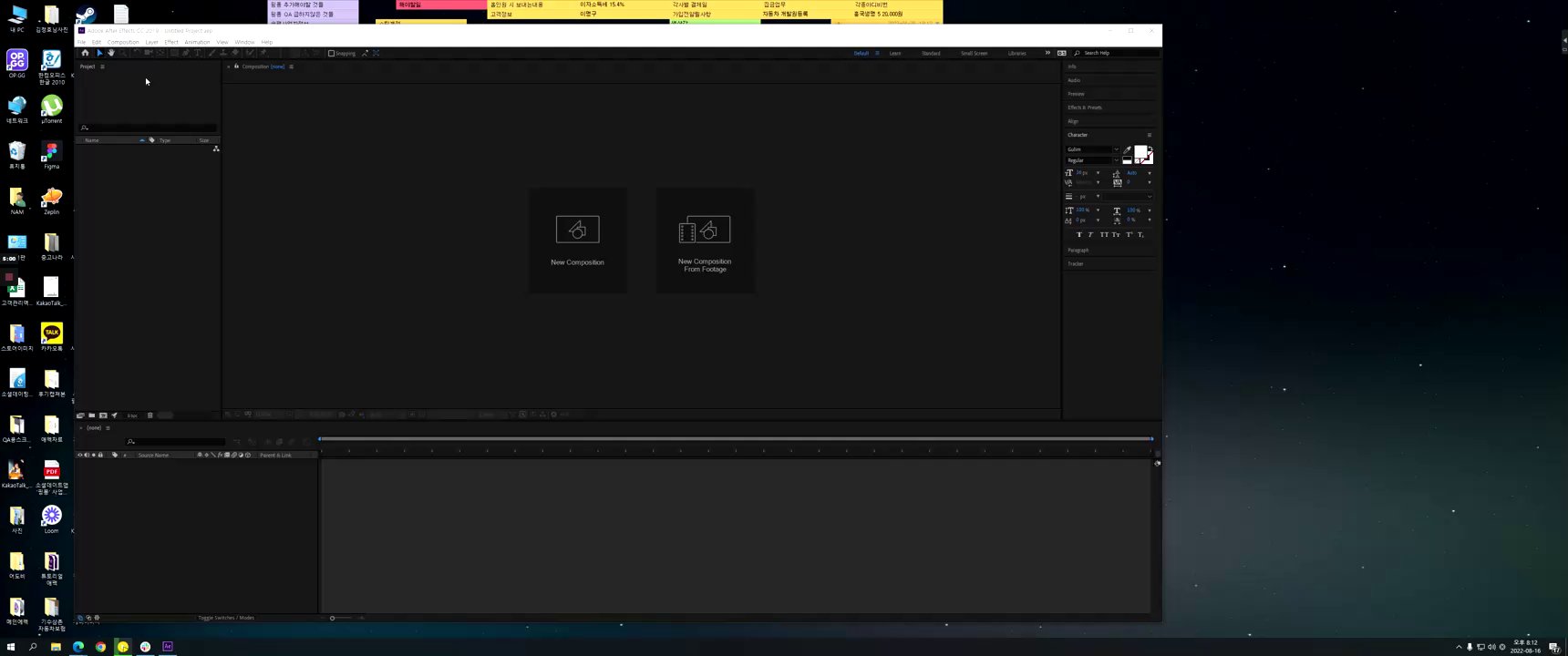Select the Zoom magnifier tool

pos(122,53)
